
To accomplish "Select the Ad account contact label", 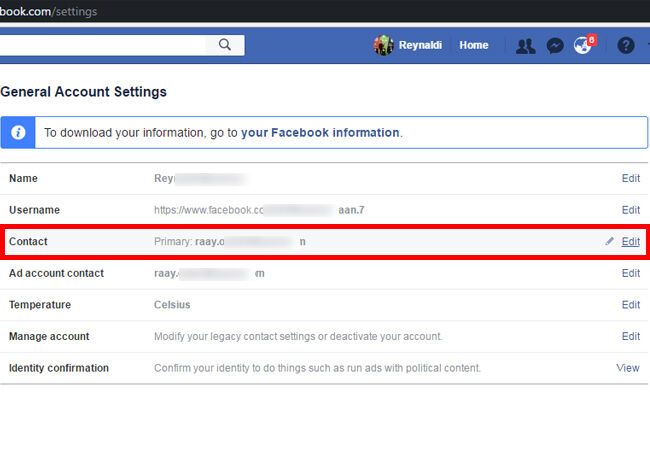I will (56, 273).
